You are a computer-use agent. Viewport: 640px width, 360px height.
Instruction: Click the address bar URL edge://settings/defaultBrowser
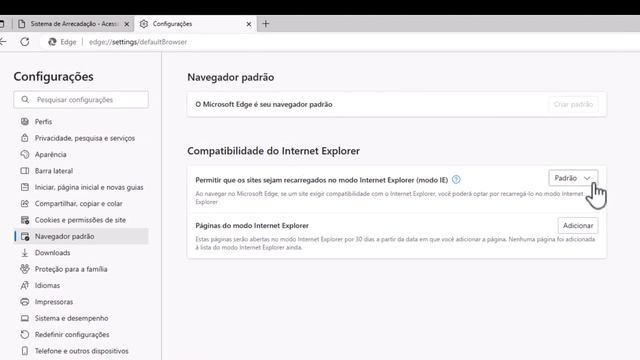138,42
